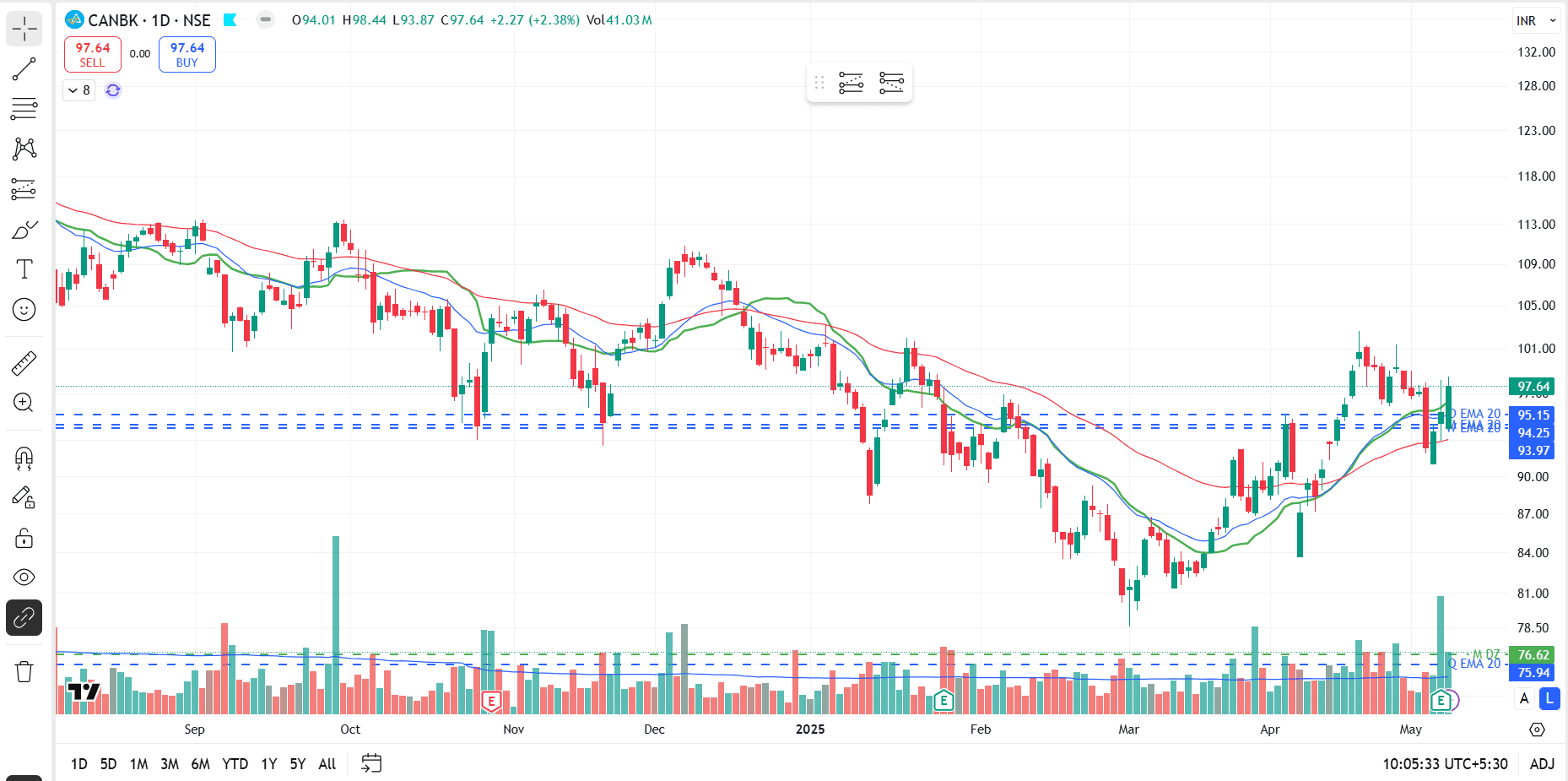Toggle the drawing sync link button
This screenshot has width=1568, height=781.
[x=24, y=618]
